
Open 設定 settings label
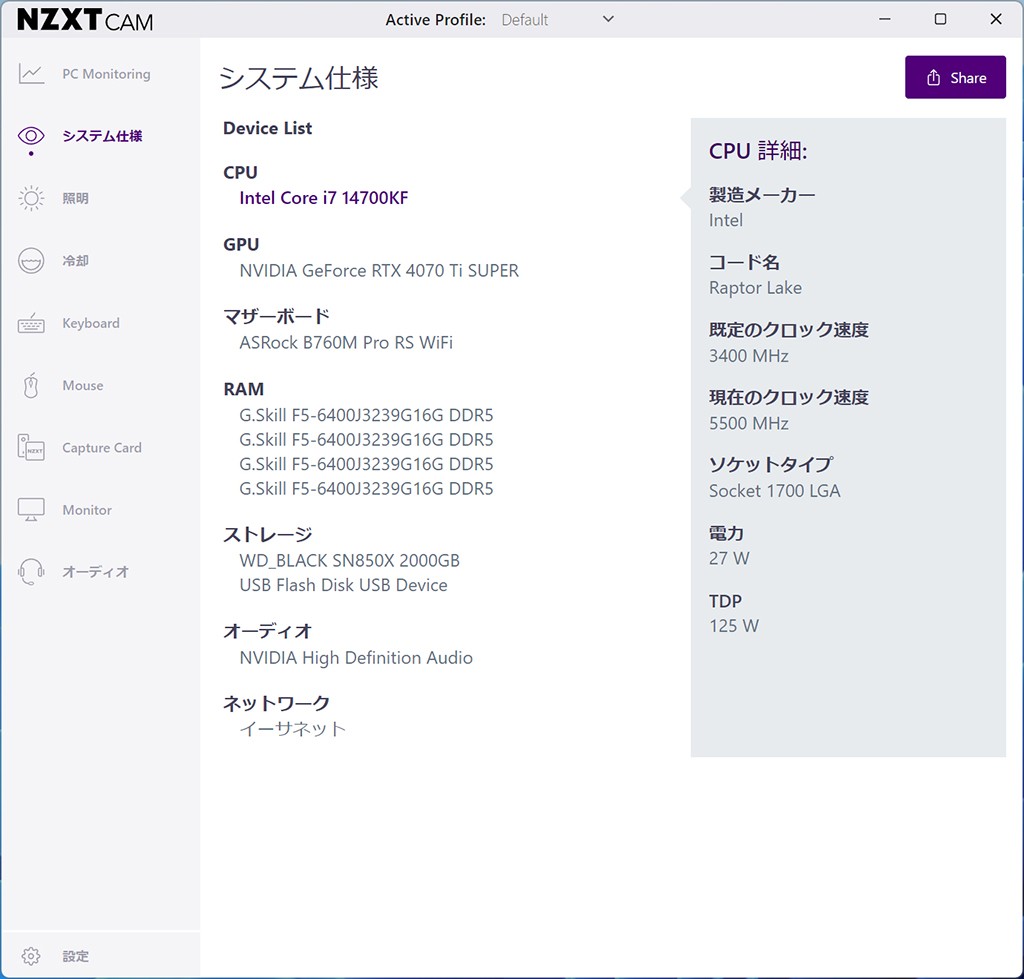click(x=75, y=956)
